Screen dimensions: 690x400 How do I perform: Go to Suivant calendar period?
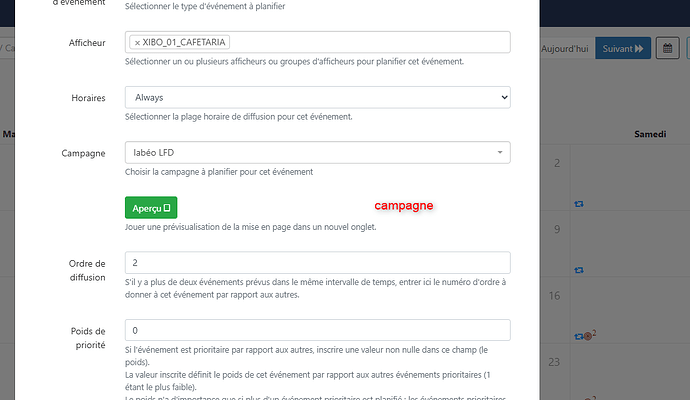point(623,48)
